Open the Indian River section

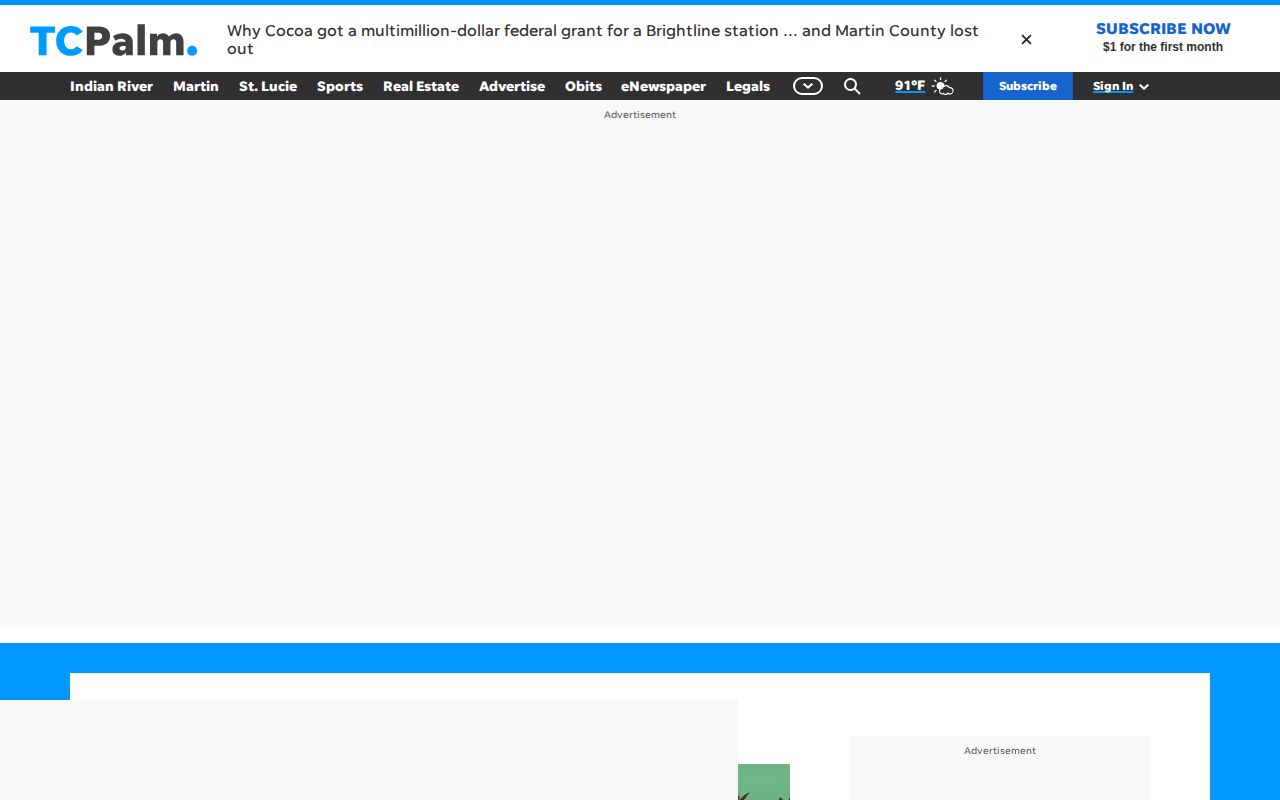111,86
